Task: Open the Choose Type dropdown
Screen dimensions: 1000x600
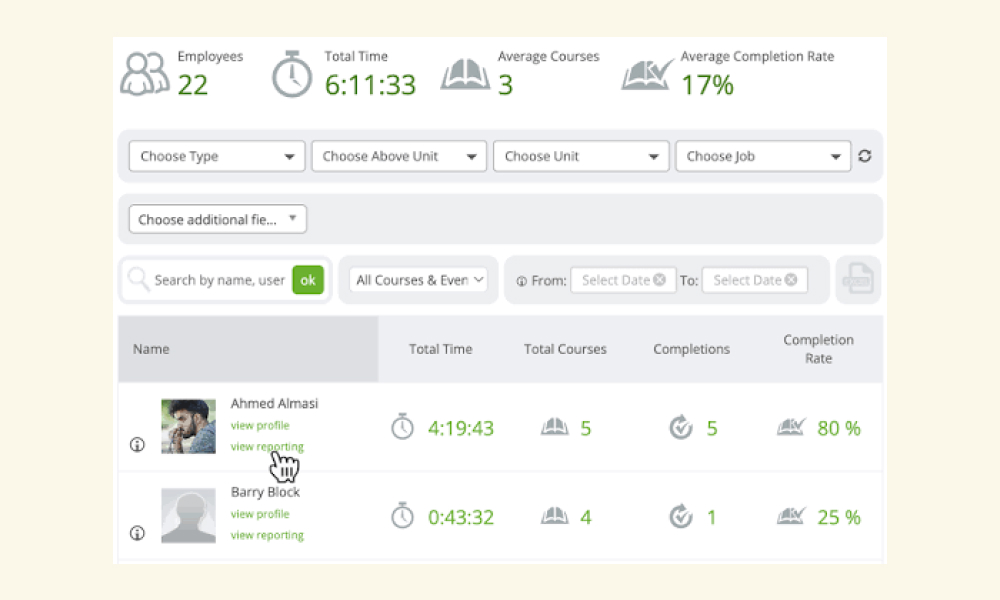Action: (x=217, y=156)
